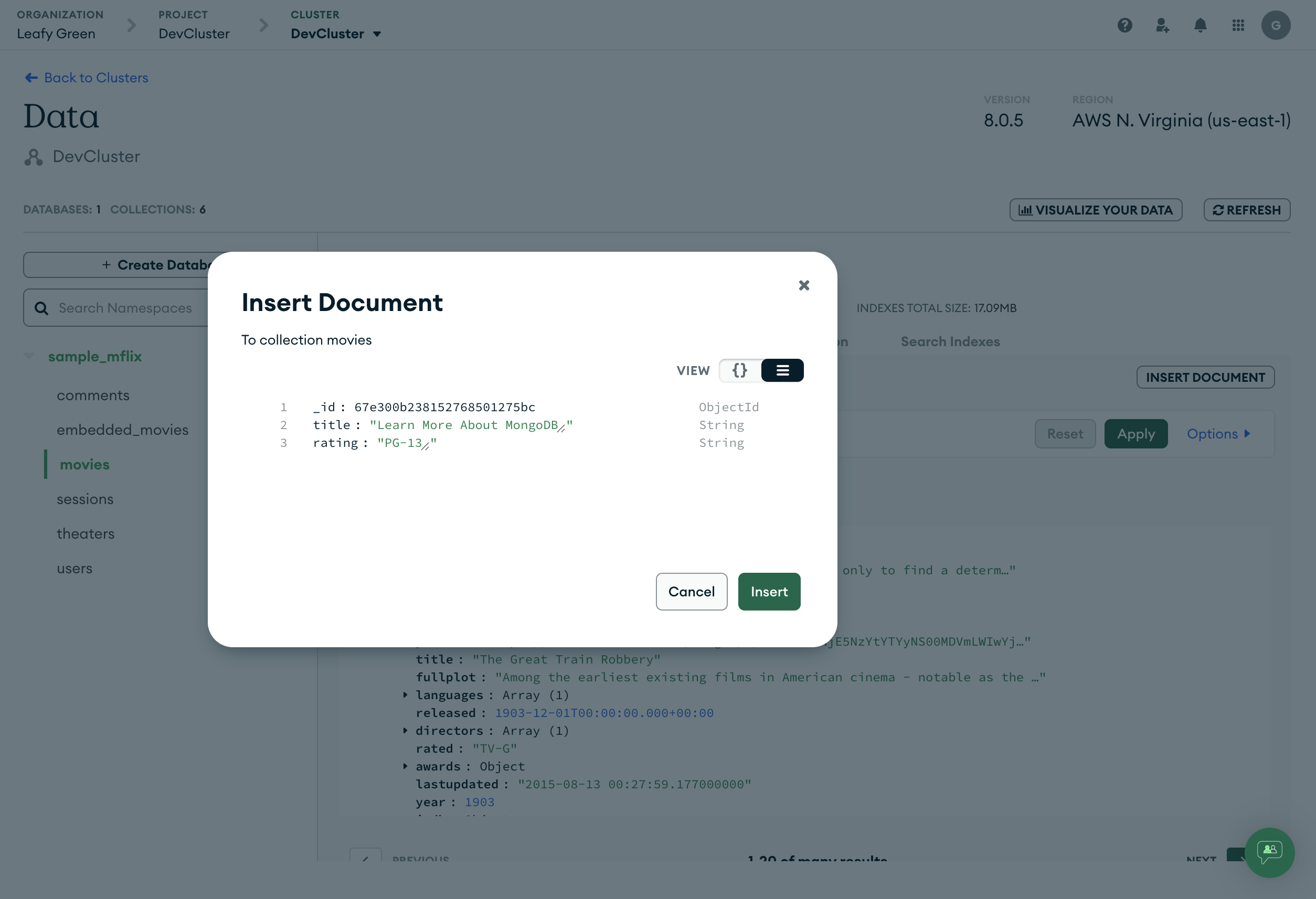
Task: Click the DevCluster cluster icon under Data
Action: click(x=34, y=157)
